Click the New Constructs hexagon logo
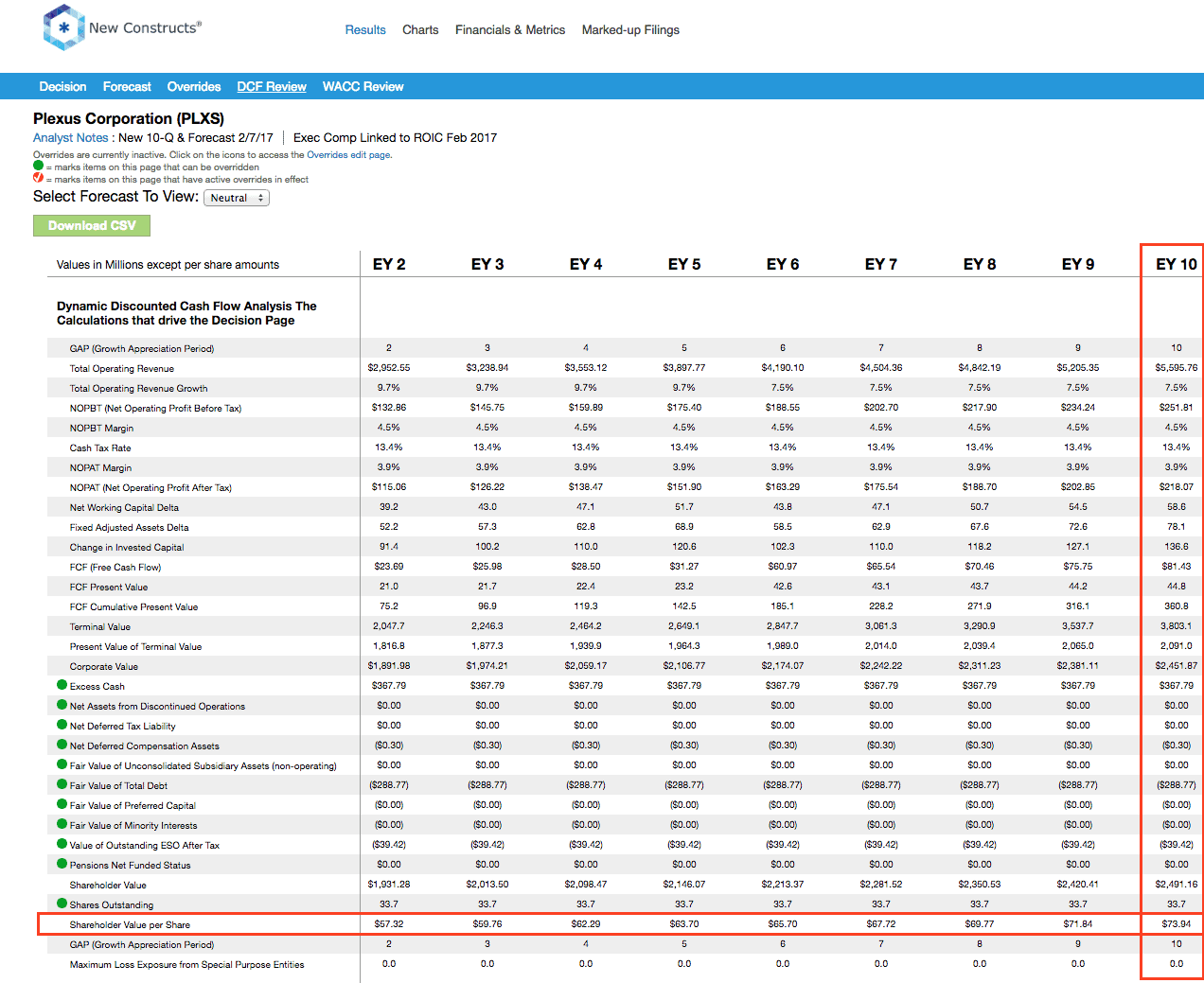Viewport: 1204px width, 983px height. coord(63,27)
